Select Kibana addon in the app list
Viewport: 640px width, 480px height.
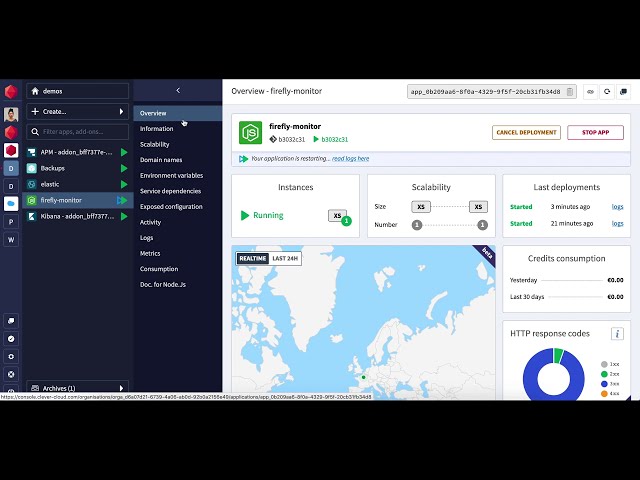click(78, 216)
